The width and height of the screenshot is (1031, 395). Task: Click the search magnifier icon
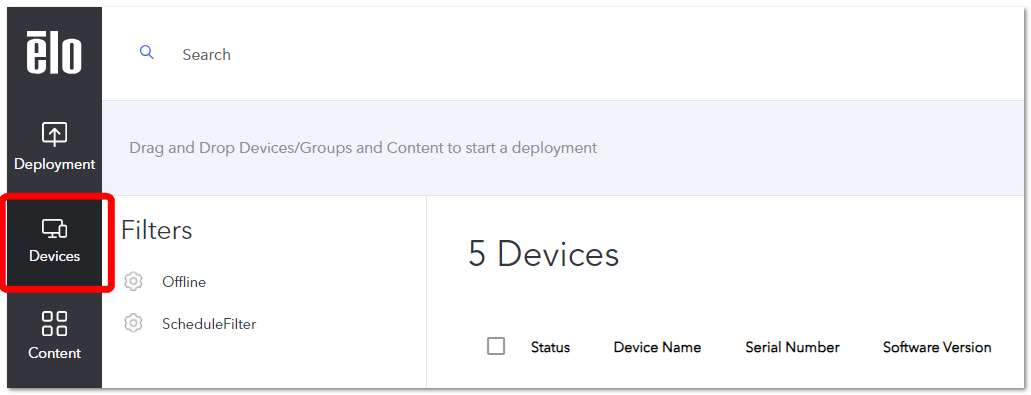click(147, 53)
